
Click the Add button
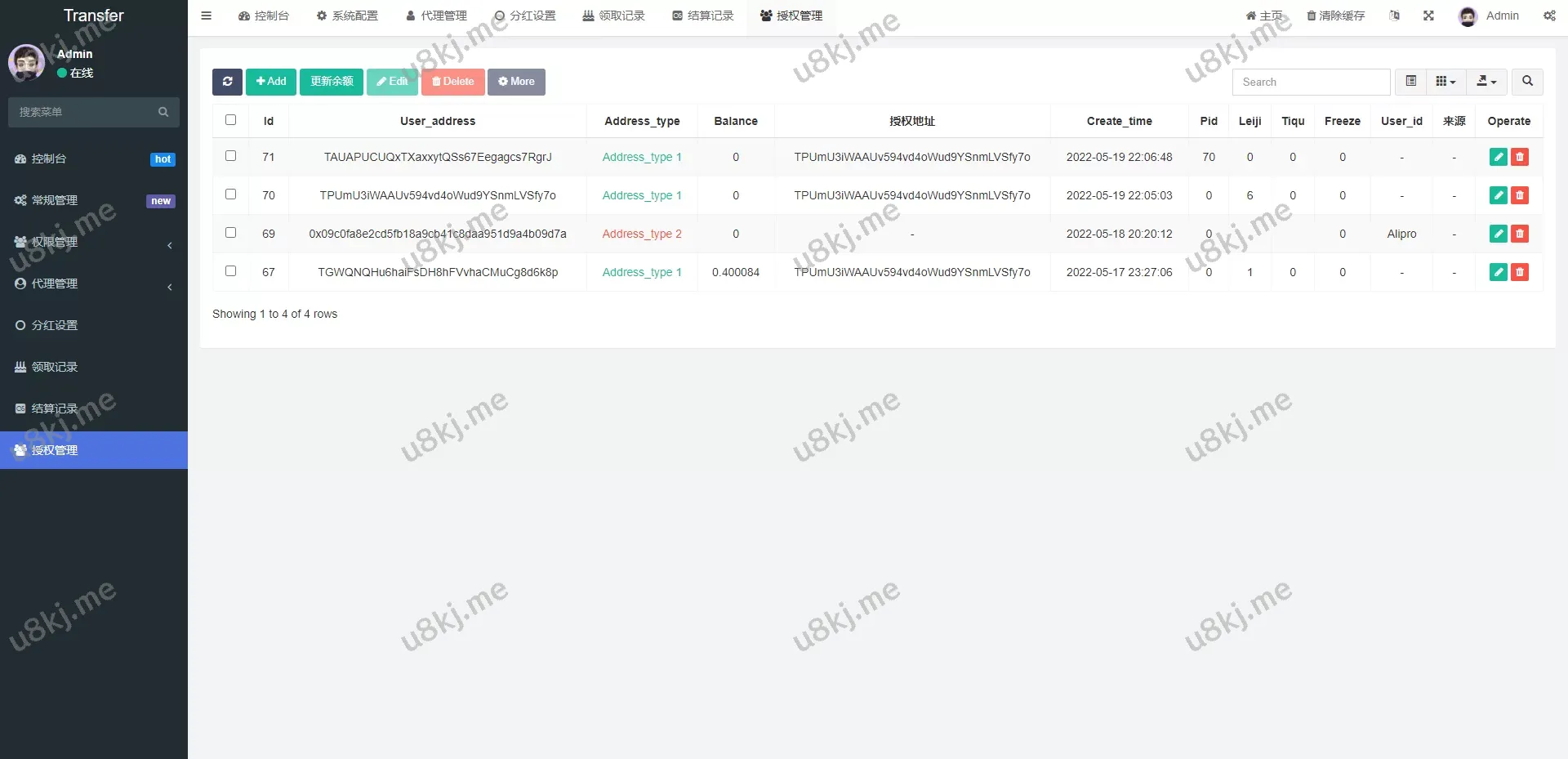pos(270,82)
